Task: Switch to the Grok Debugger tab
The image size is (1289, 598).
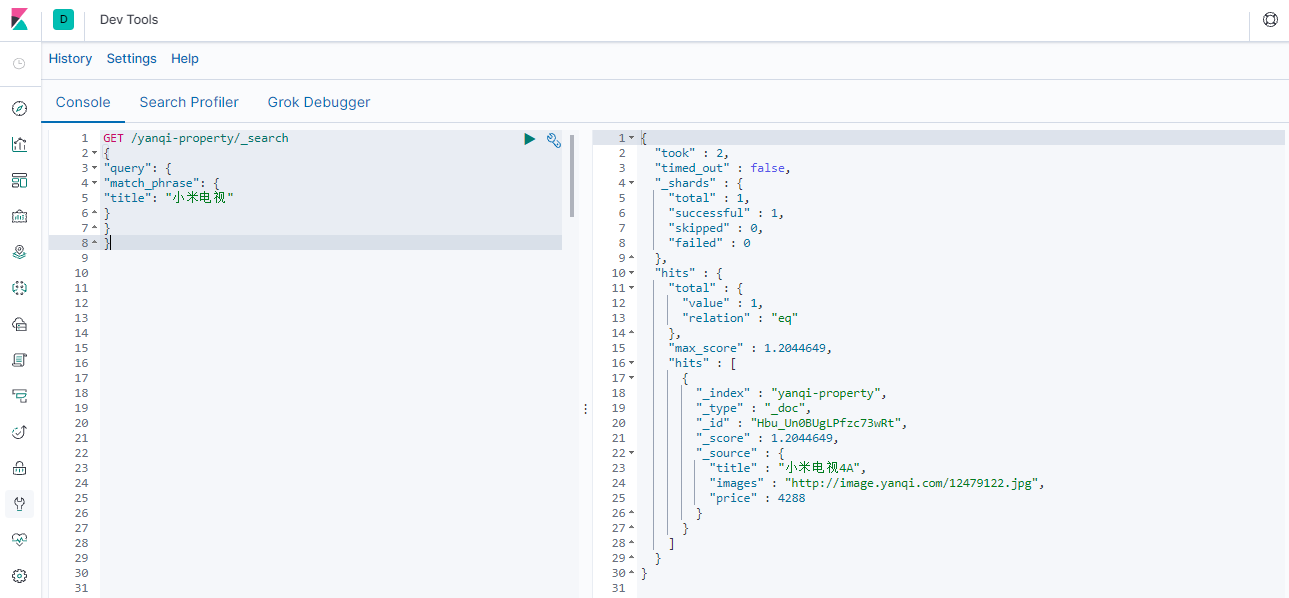Action: coord(319,102)
